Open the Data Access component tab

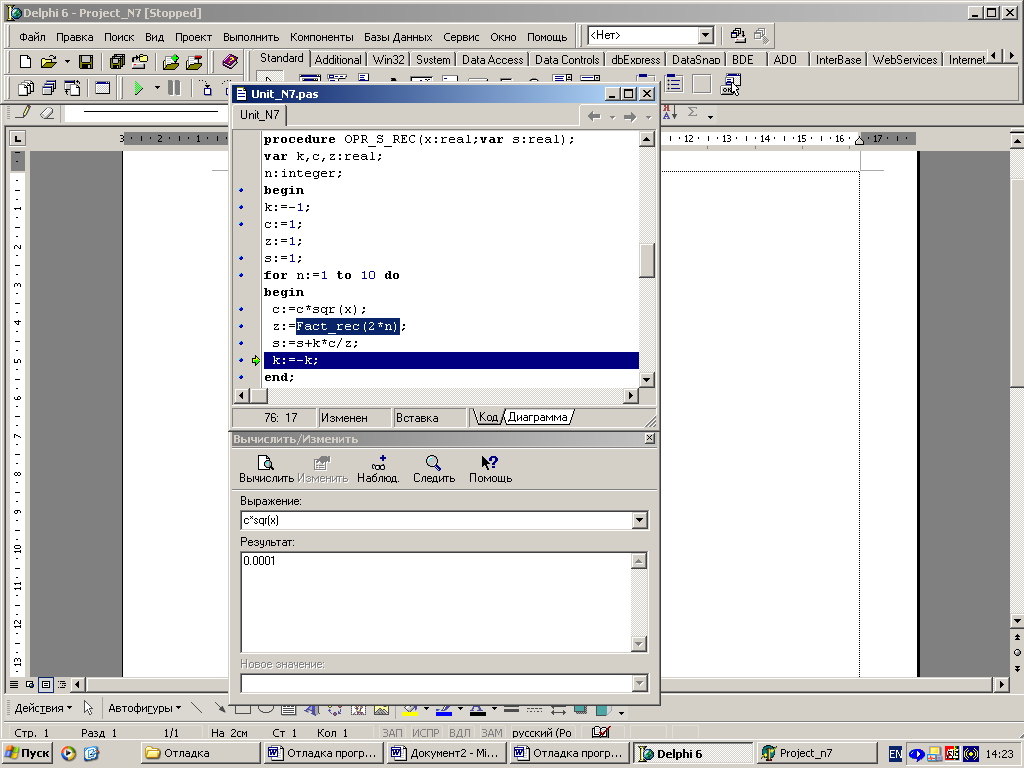[x=492, y=60]
